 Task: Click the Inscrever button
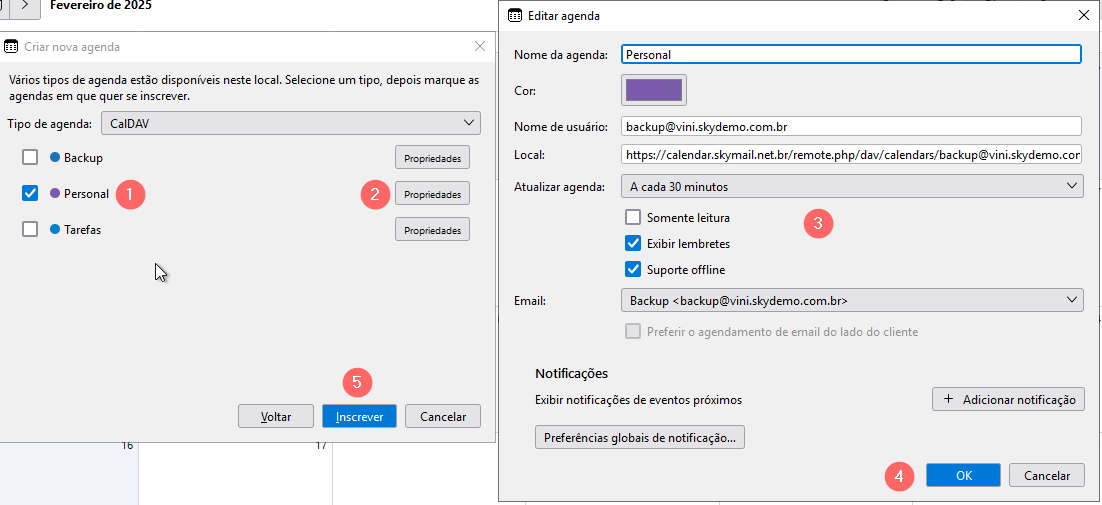[359, 416]
